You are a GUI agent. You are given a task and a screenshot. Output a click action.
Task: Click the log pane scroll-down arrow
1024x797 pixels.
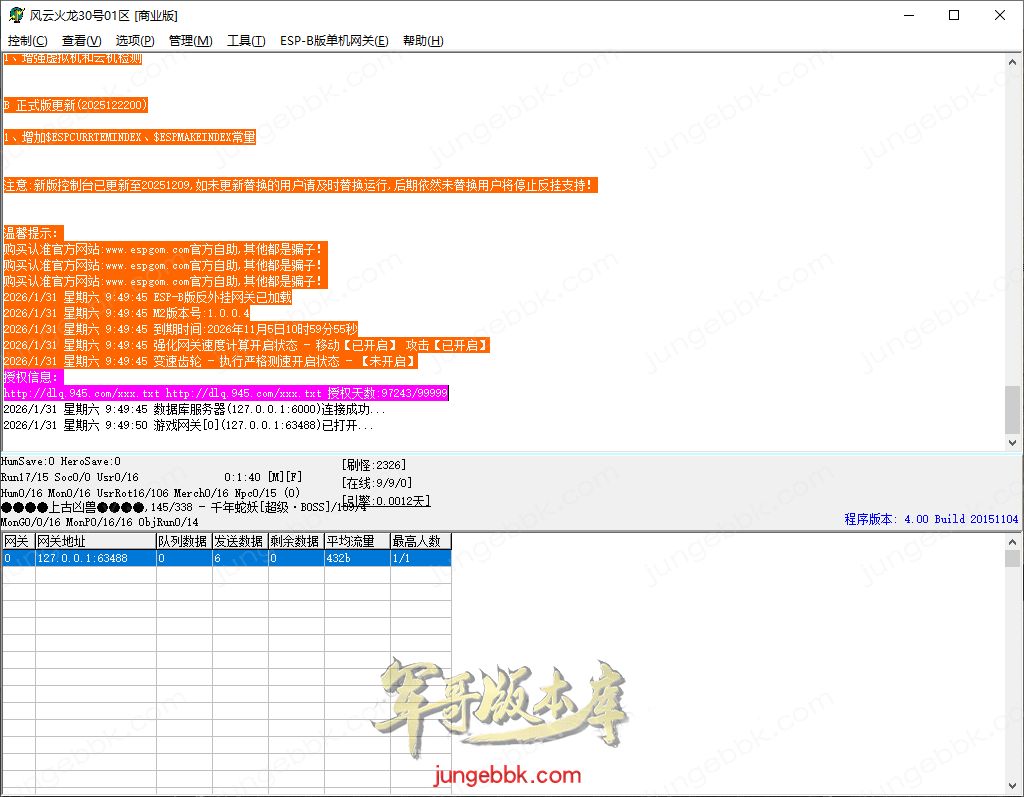tap(1013, 441)
